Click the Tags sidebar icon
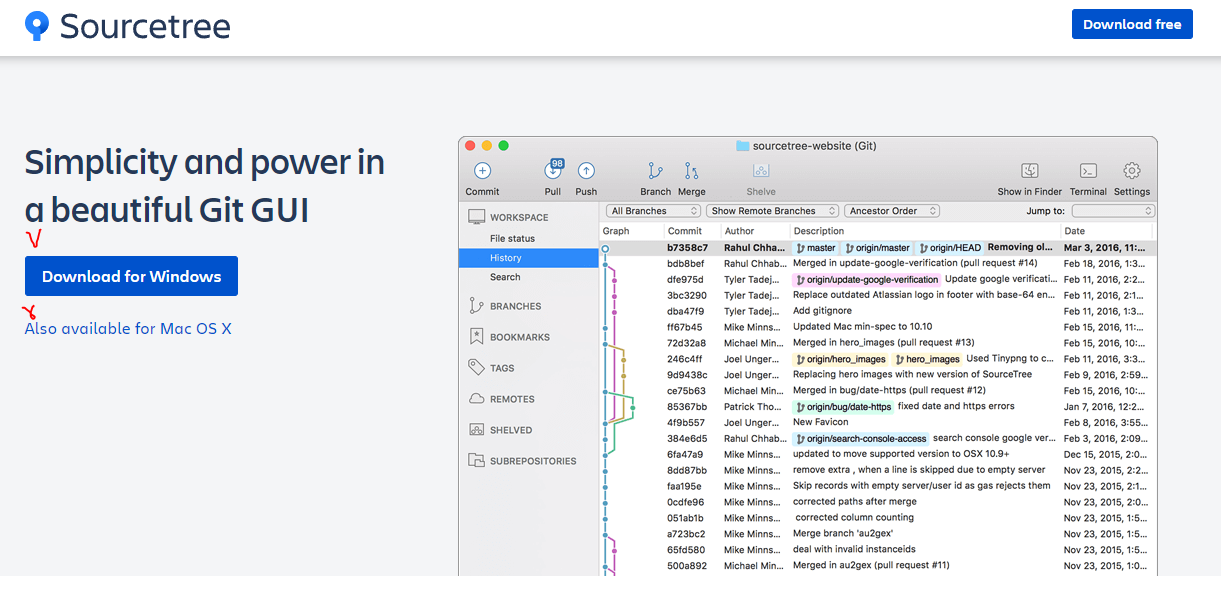The image size is (1221, 604). pos(476,368)
